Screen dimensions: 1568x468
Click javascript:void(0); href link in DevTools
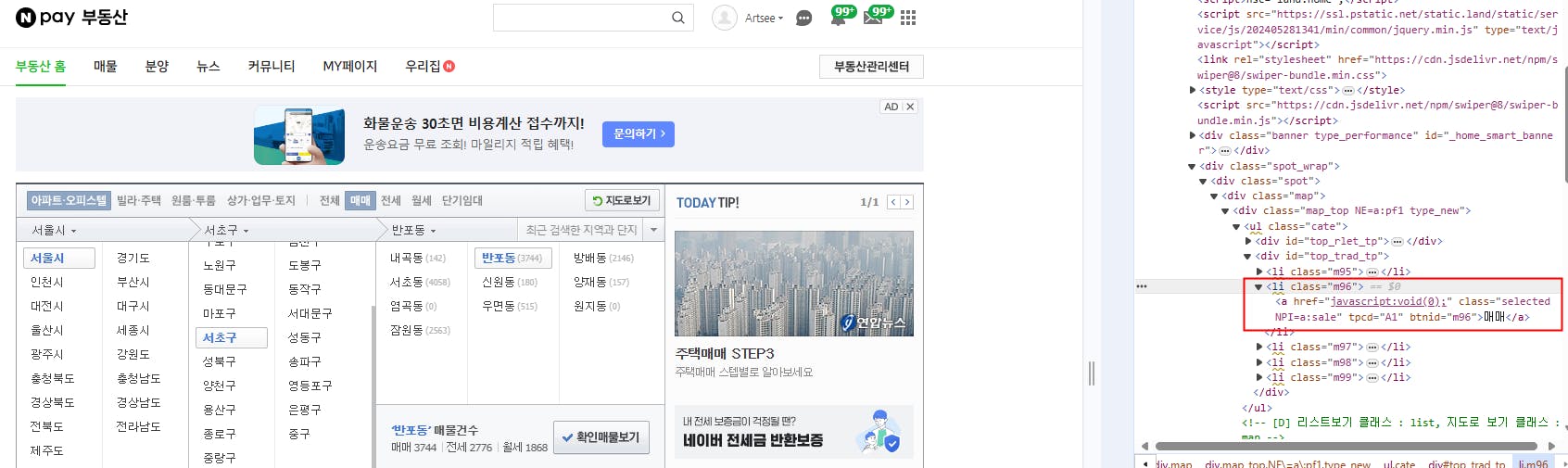(x=1390, y=301)
